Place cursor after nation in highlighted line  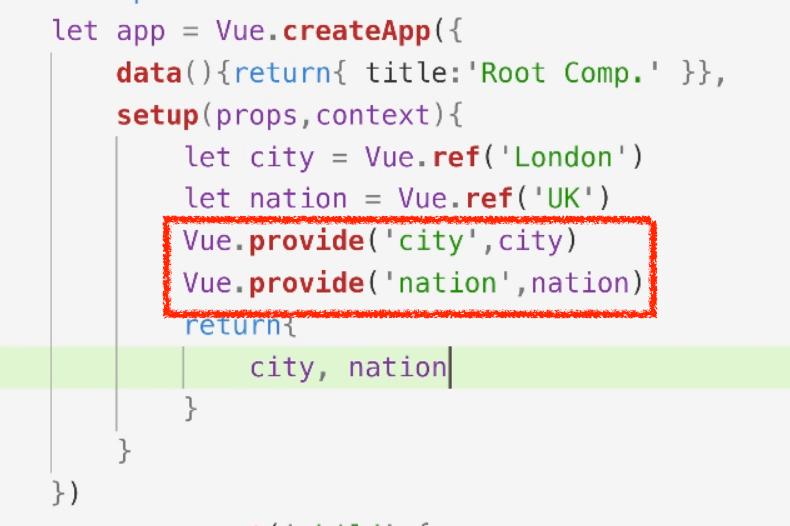449,367
